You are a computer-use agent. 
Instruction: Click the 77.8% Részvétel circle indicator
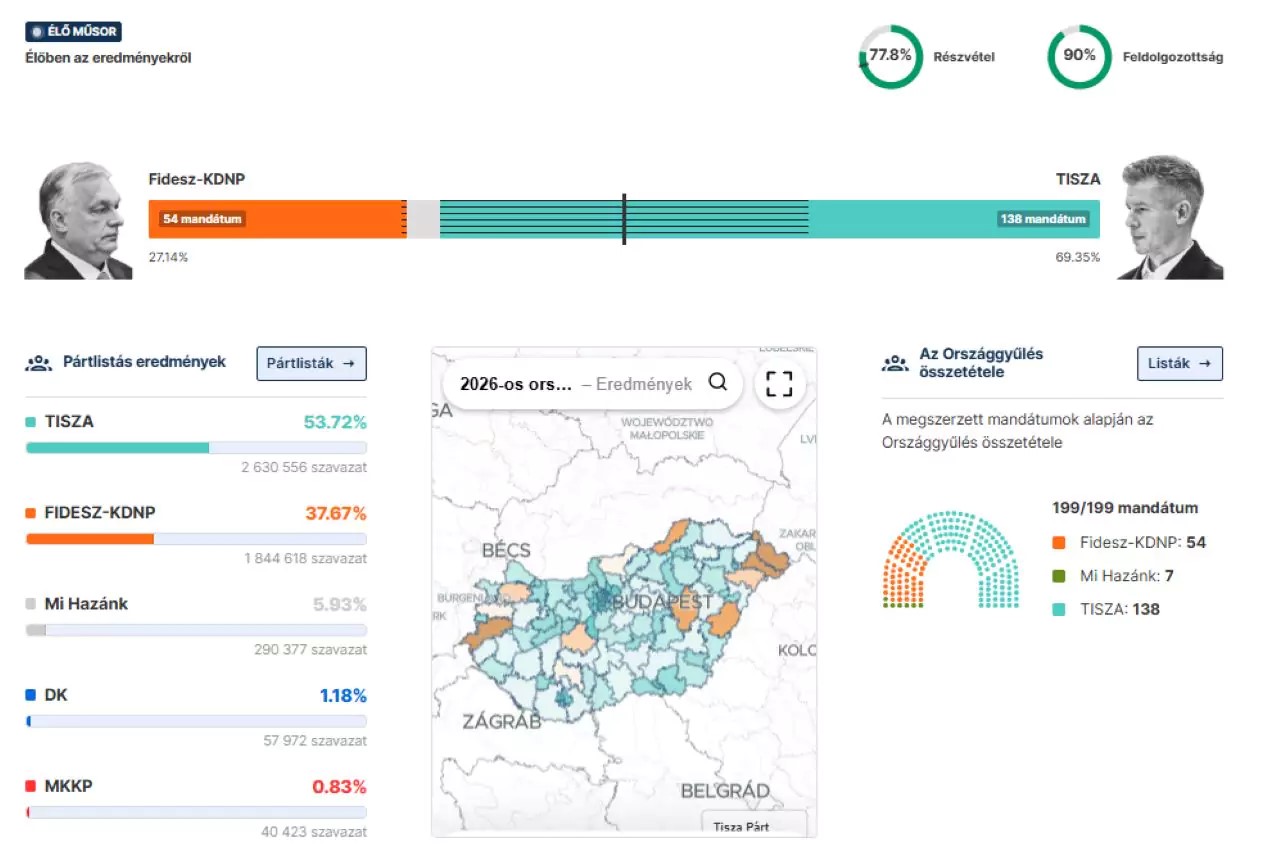click(890, 57)
